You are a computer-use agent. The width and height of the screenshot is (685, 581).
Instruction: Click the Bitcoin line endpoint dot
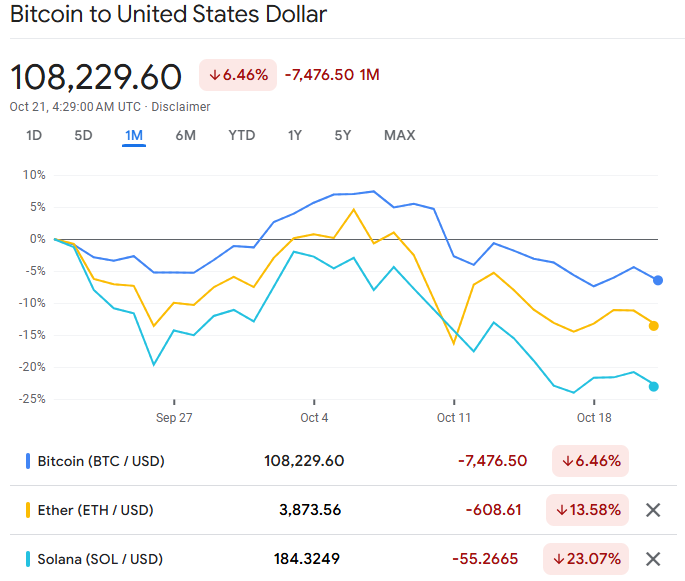[x=658, y=280]
